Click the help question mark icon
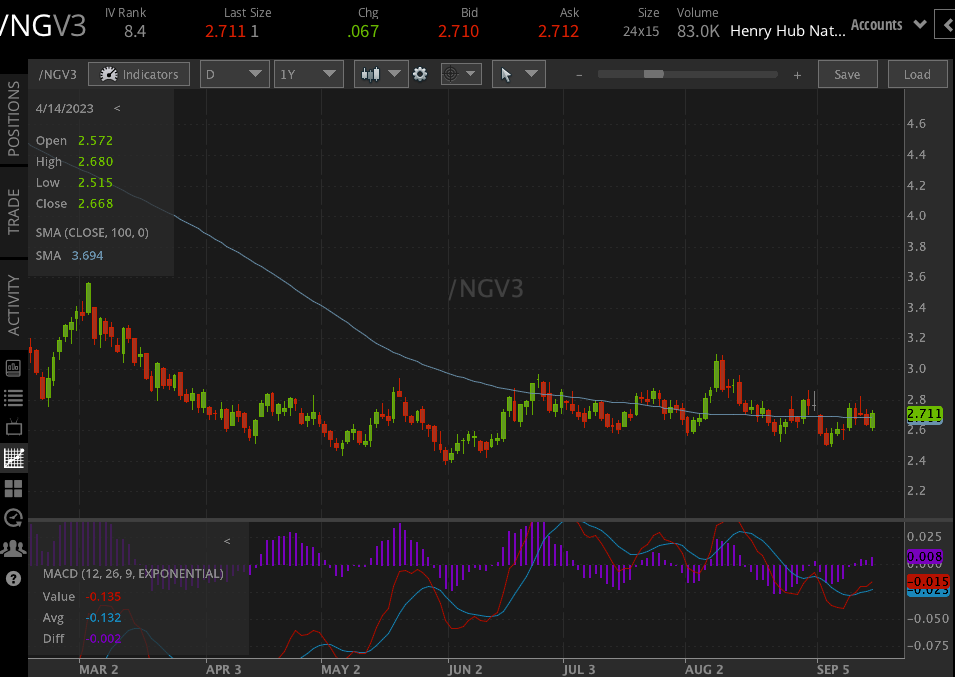This screenshot has height=677, width=955. [13, 578]
